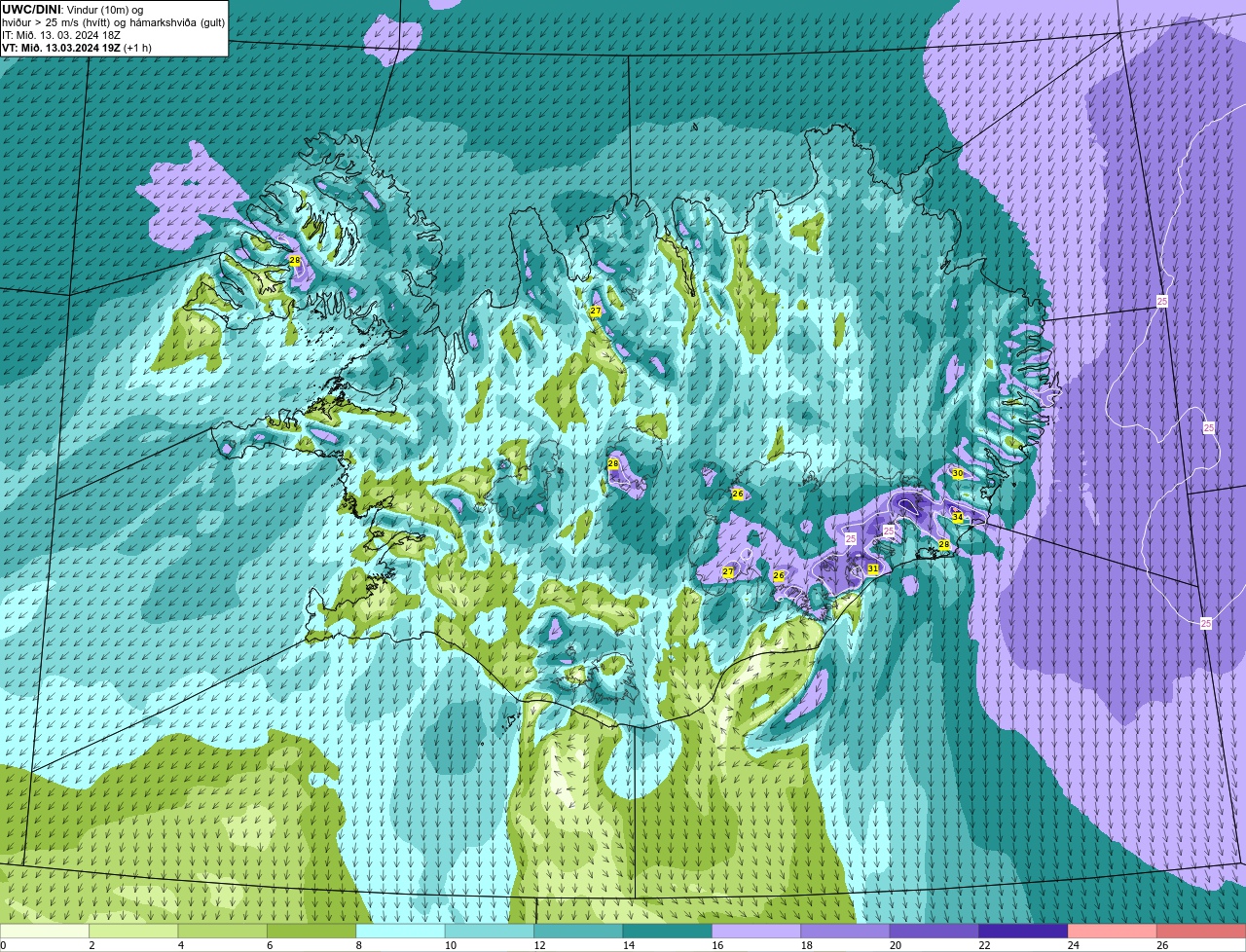Click the legend scale label 10

coord(450,945)
